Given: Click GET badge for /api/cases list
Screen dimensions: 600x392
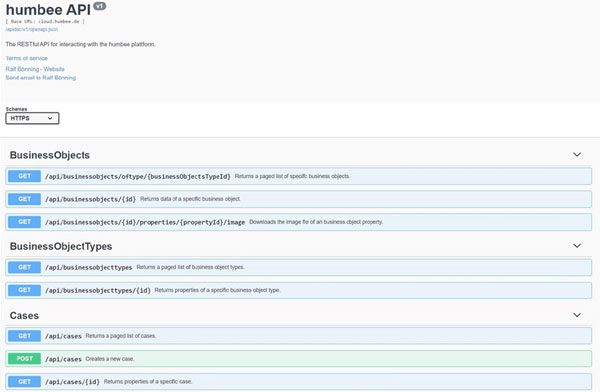Looking at the screenshot, I should click(24, 336).
